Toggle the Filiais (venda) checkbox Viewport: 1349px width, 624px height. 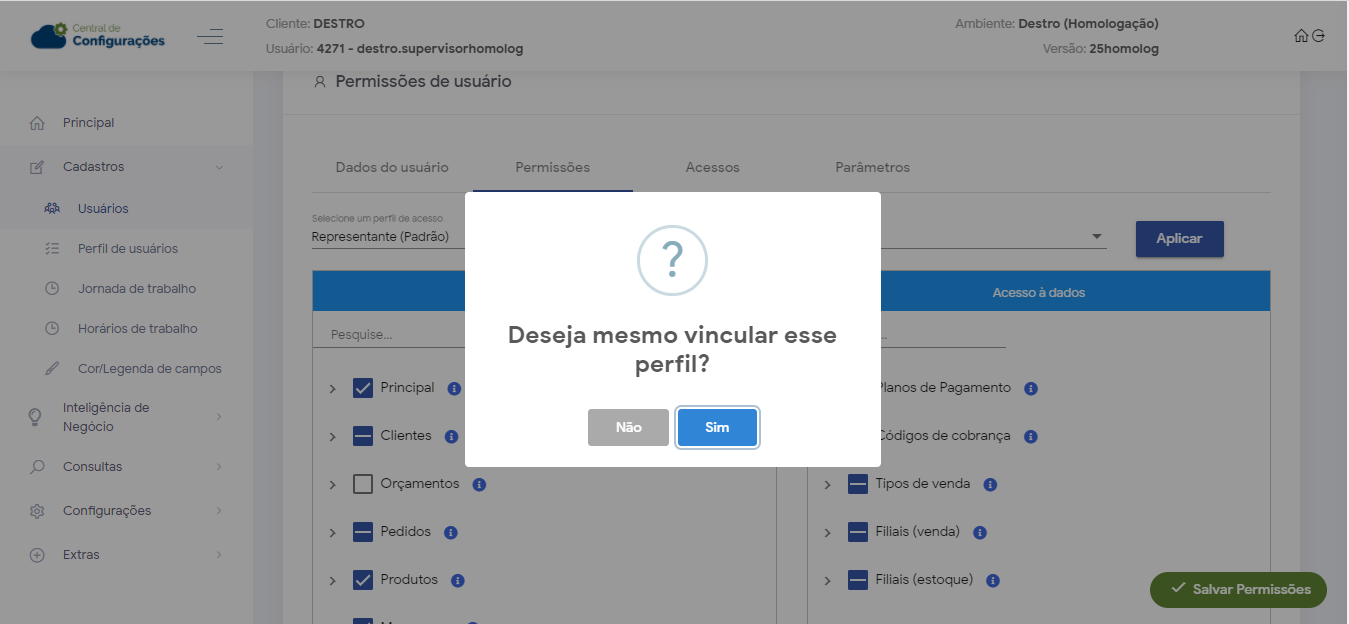pyautogui.click(x=858, y=532)
